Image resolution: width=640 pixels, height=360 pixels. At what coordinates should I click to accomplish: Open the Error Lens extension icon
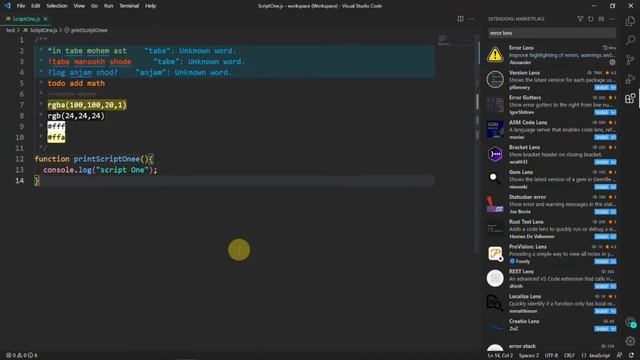495,55
